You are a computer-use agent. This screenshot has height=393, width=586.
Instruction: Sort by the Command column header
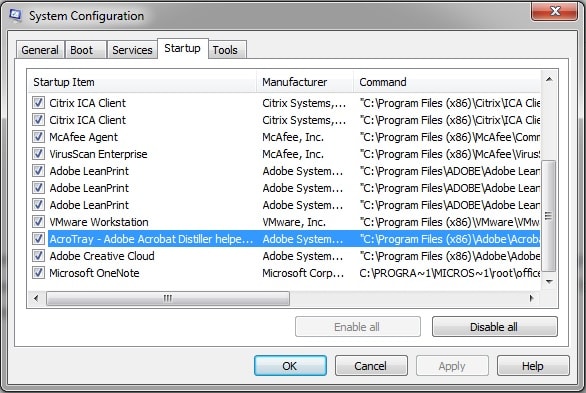[x=447, y=82]
